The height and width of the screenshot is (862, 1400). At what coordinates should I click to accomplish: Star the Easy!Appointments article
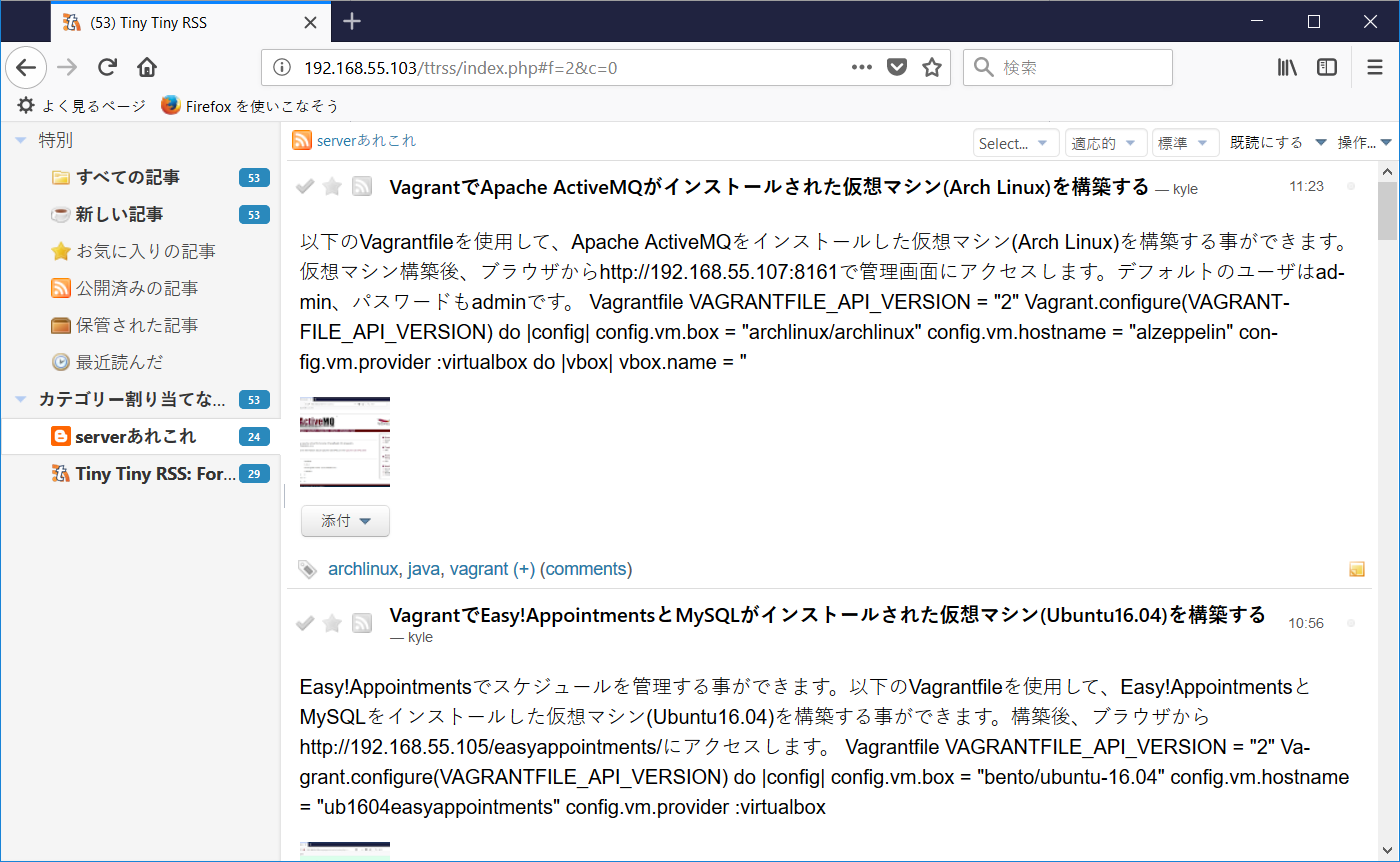point(332,623)
